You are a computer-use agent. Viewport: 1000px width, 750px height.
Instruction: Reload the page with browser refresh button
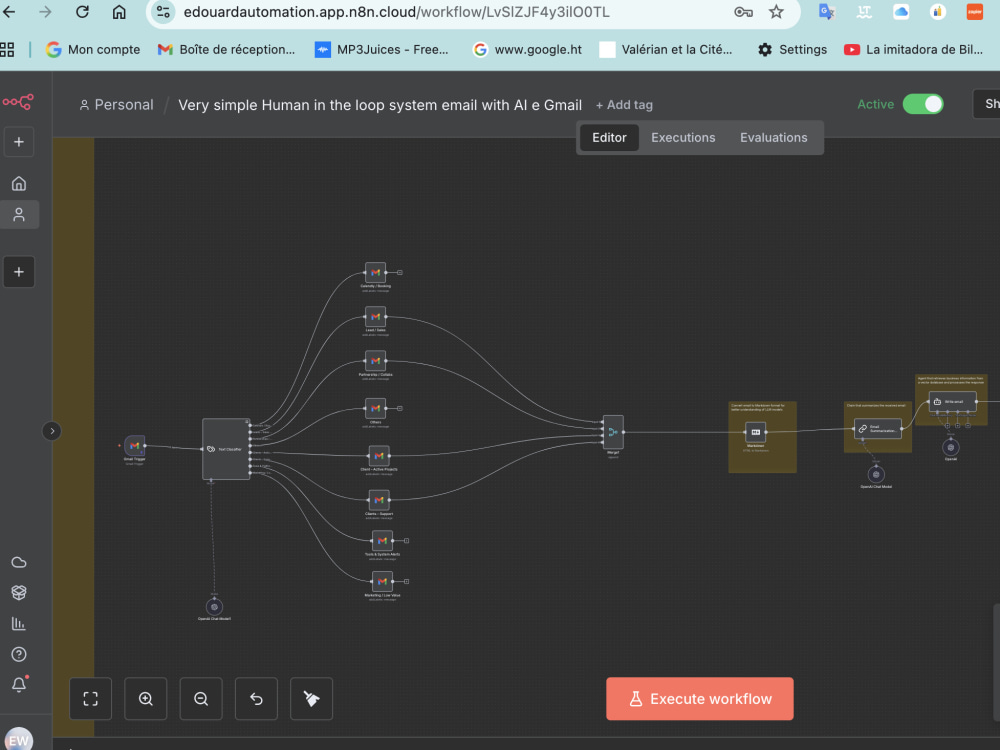click(82, 11)
